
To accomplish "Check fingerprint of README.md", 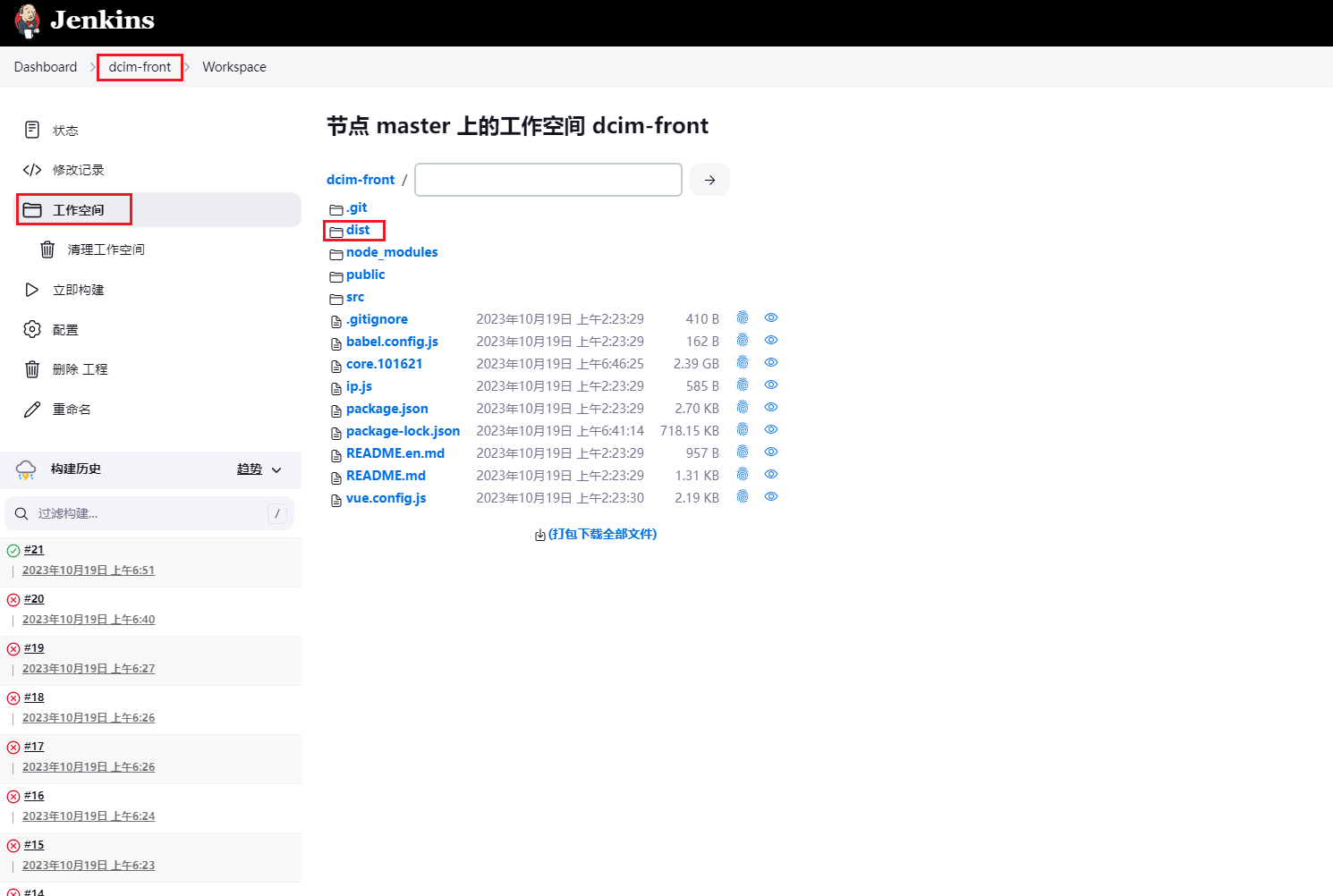I will click(x=743, y=475).
